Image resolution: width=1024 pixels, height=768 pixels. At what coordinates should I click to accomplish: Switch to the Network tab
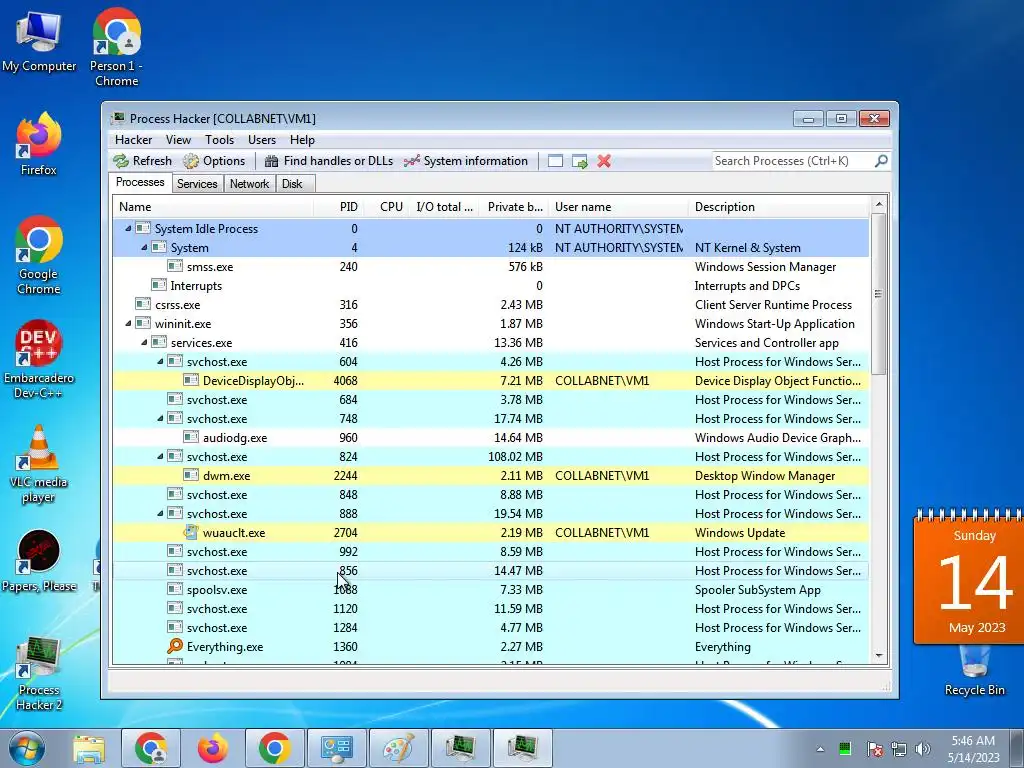point(249,184)
